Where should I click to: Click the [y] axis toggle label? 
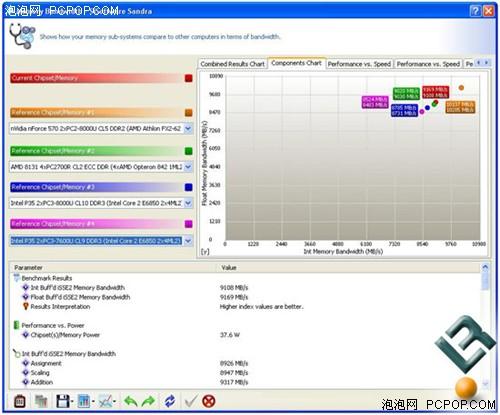click(205, 251)
